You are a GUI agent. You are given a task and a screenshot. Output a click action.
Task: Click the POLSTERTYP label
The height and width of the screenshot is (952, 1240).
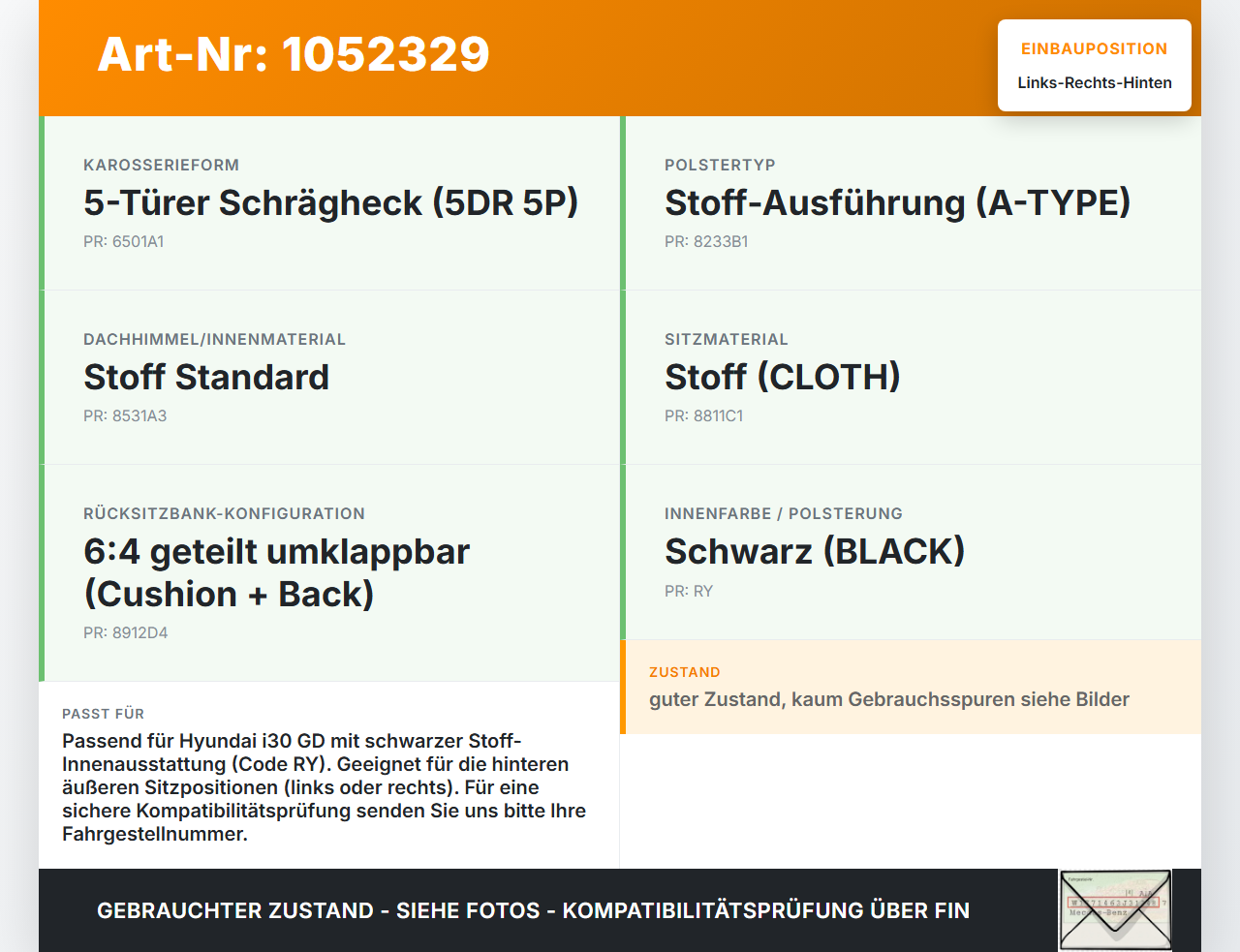tap(720, 165)
